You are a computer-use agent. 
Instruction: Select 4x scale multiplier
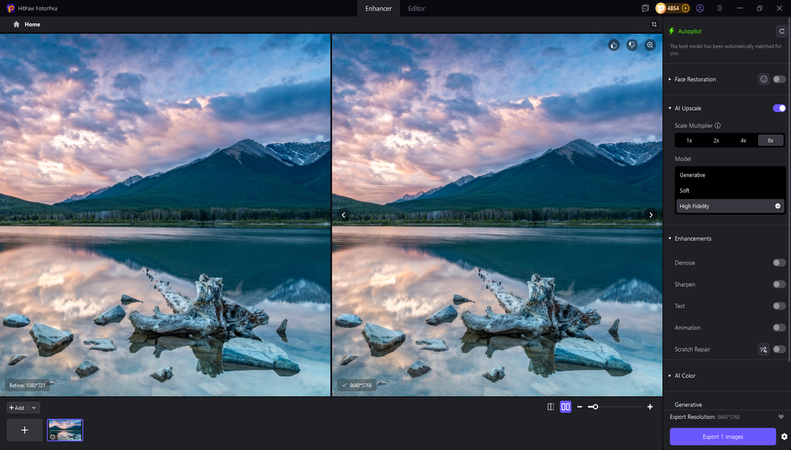[x=743, y=140]
